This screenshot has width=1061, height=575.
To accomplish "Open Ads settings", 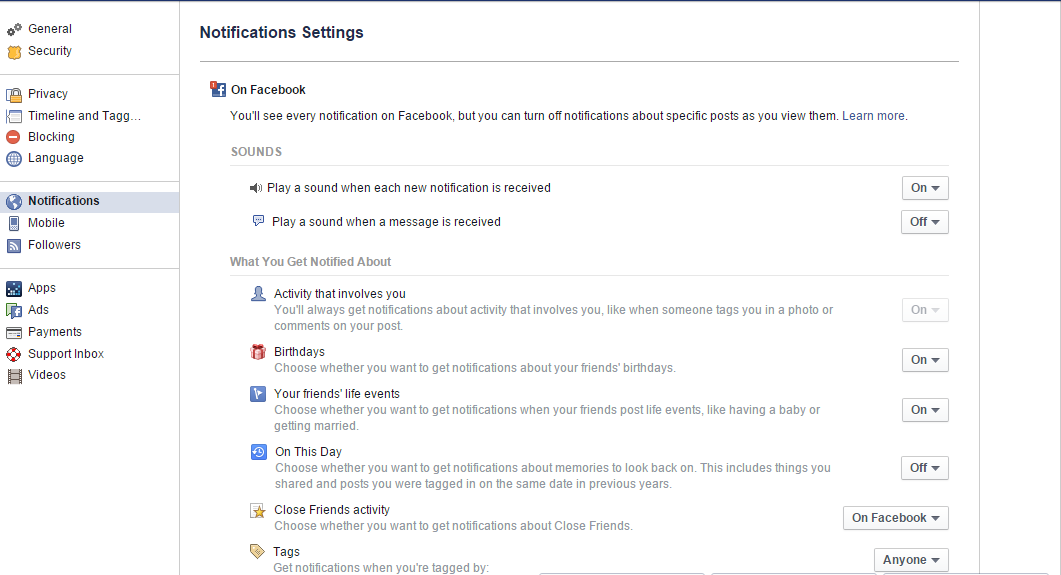I will tap(39, 310).
